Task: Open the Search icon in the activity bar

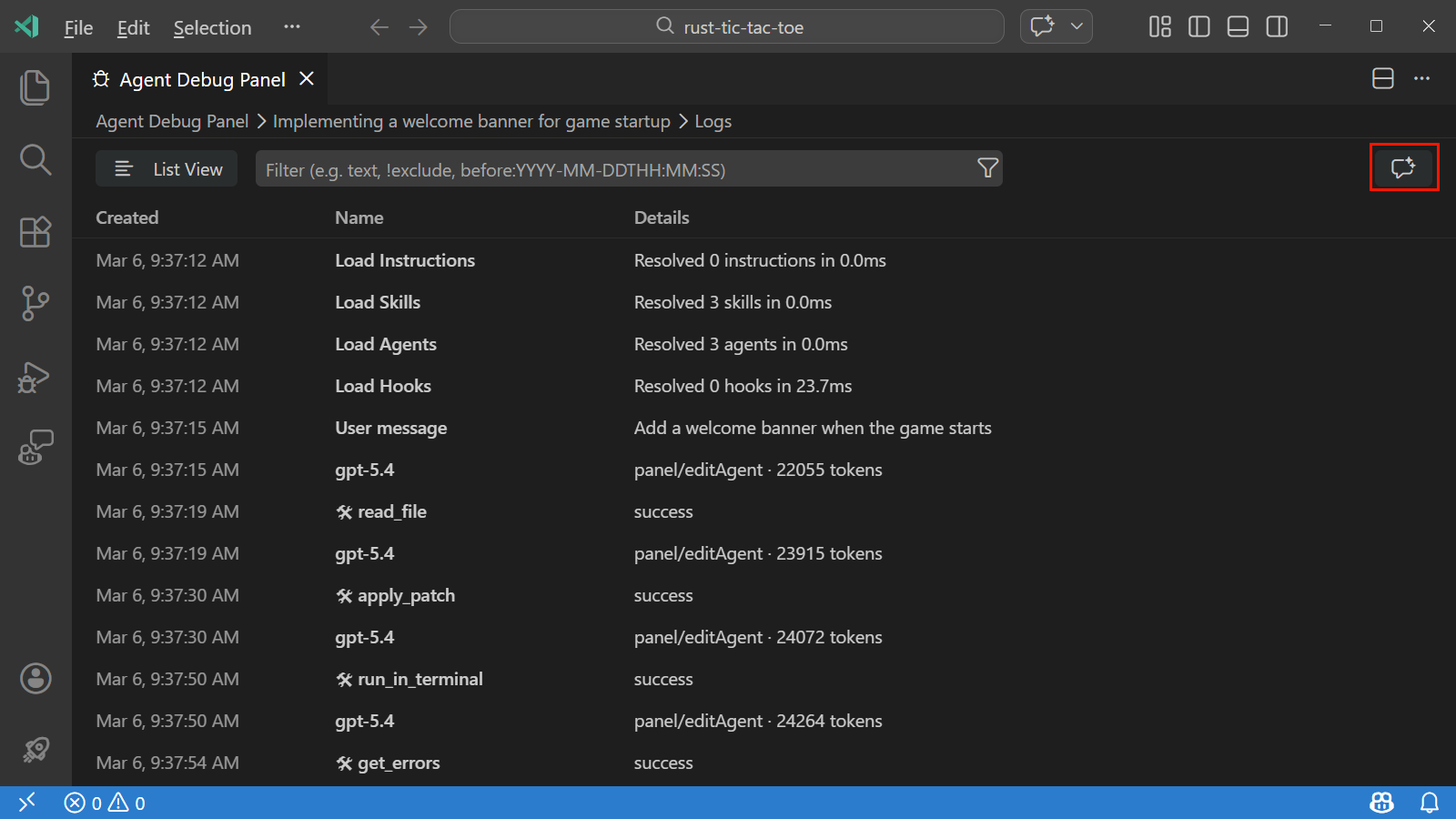Action: [x=35, y=159]
